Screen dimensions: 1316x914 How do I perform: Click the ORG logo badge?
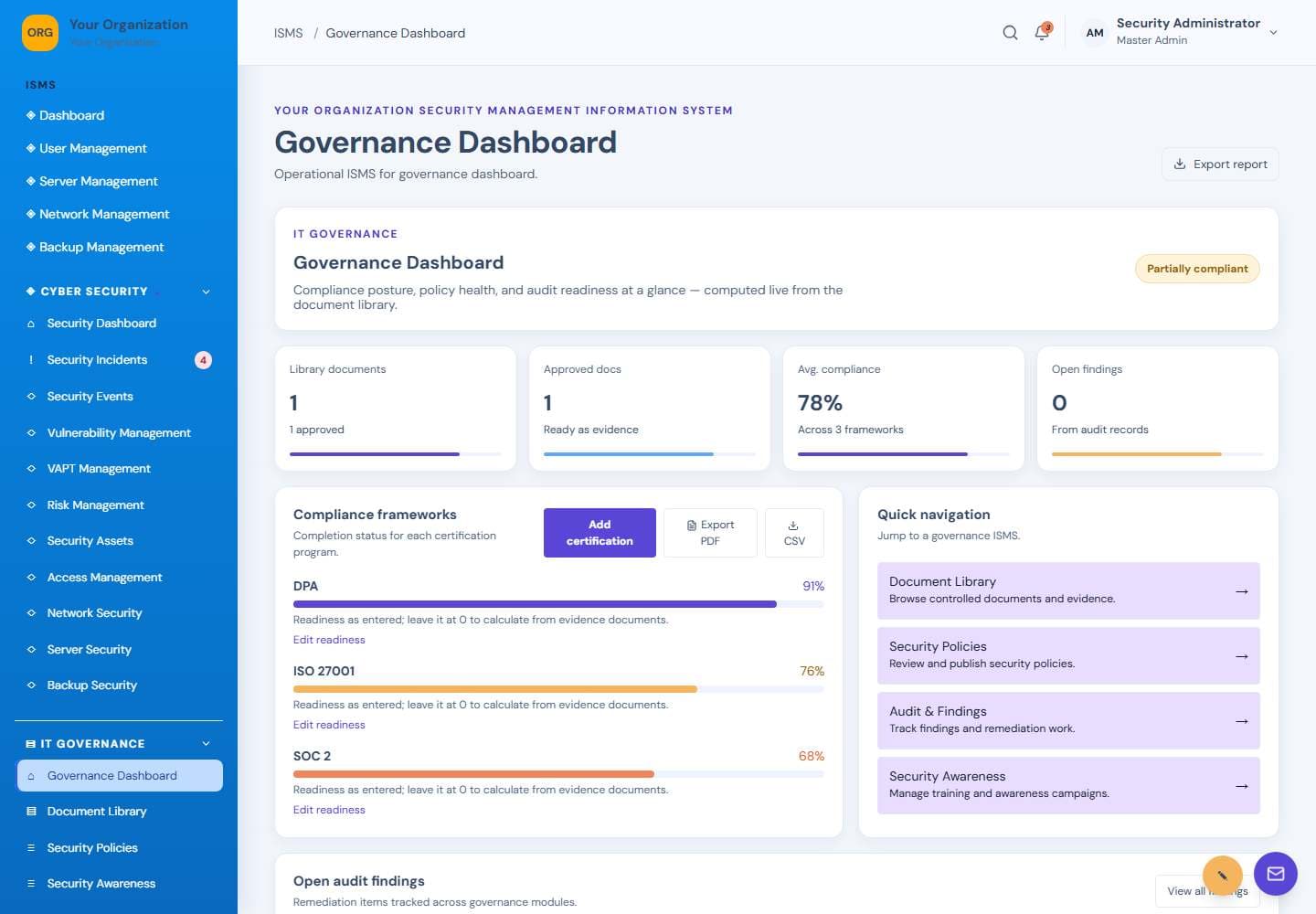[40, 33]
